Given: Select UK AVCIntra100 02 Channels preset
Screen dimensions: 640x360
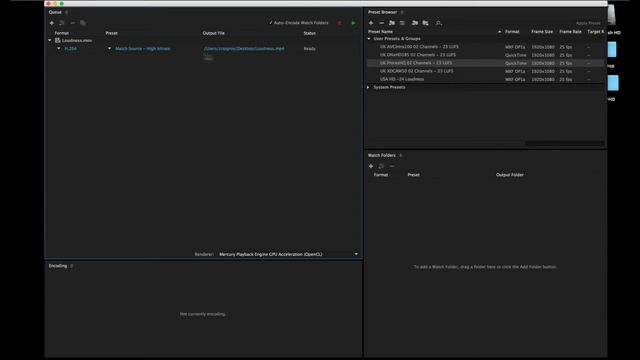Looking at the screenshot, I should (419, 47).
